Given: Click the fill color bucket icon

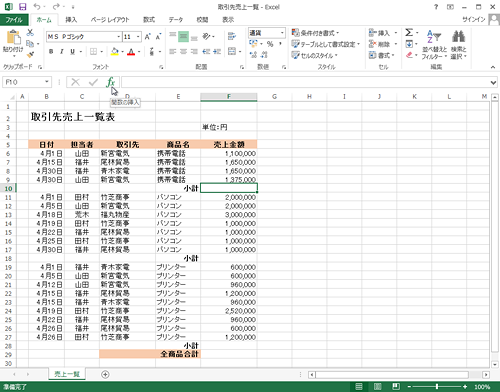Looking at the screenshot, I should tap(115, 52).
